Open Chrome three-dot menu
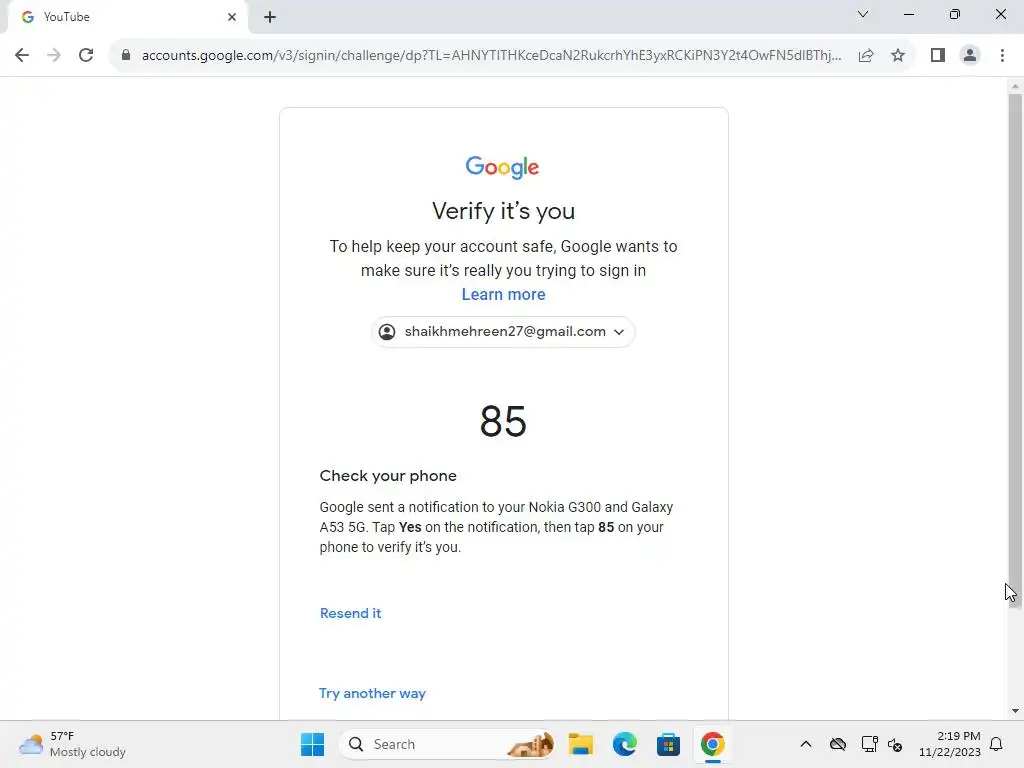Viewport: 1024px width, 768px height. [x=1002, y=56]
